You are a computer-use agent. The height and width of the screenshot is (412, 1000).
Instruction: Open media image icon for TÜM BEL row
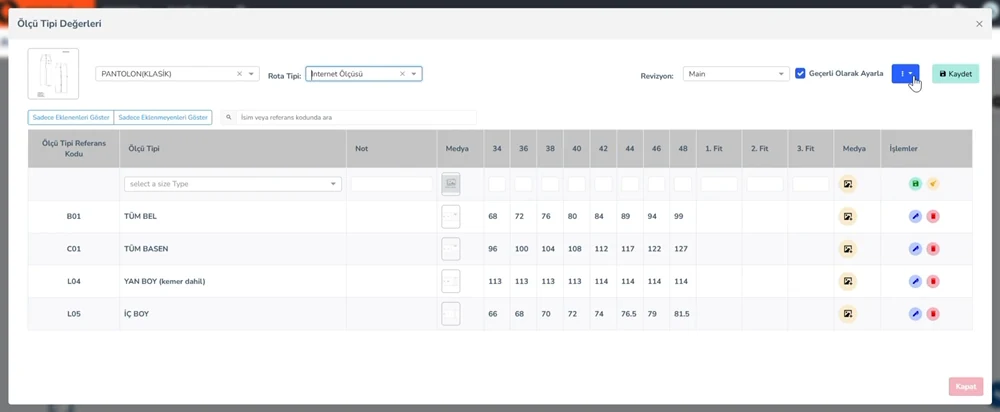click(x=848, y=217)
